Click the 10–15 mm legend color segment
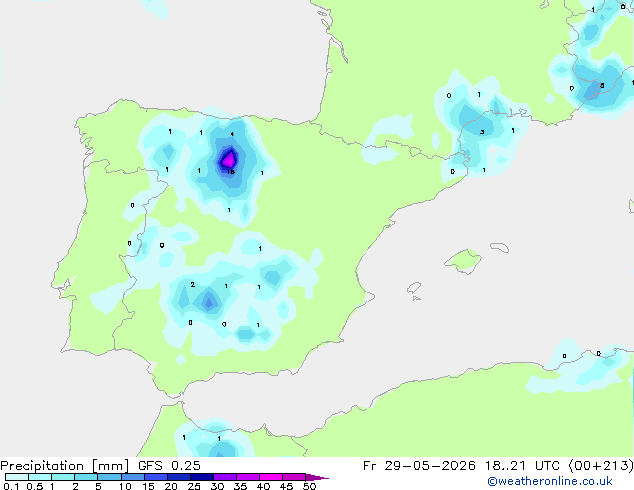The height and width of the screenshot is (490, 634). (x=132, y=477)
